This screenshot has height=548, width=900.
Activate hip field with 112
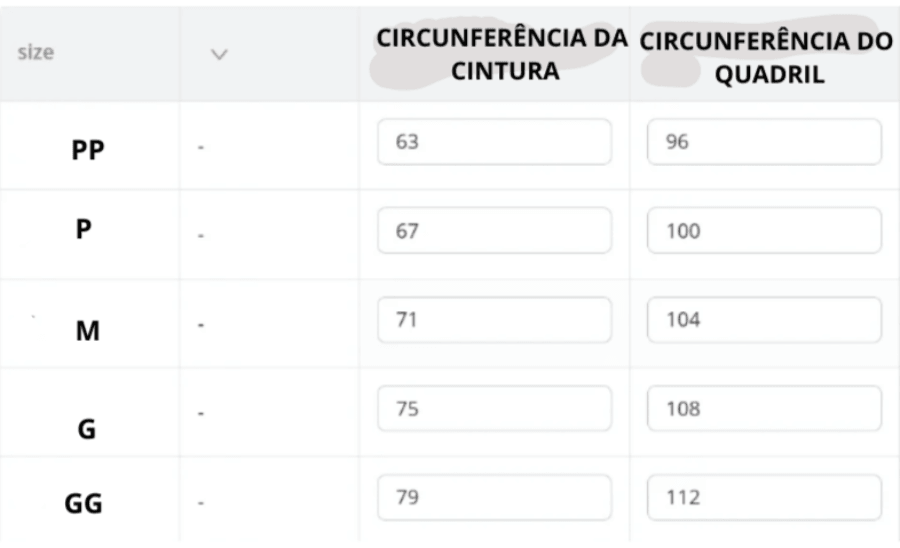tap(764, 498)
